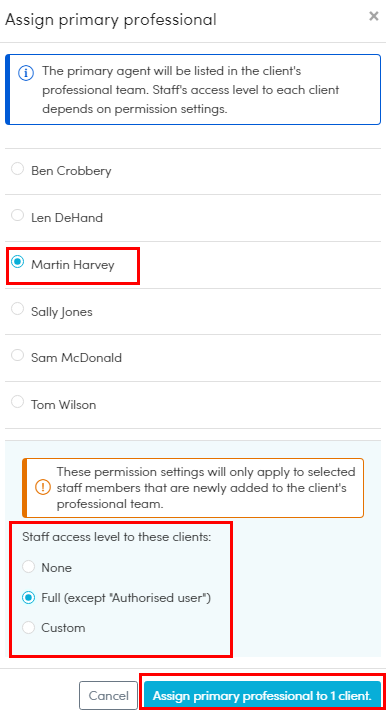Select Ben Crobbery radio button
386x716 pixels.
(x=17, y=169)
